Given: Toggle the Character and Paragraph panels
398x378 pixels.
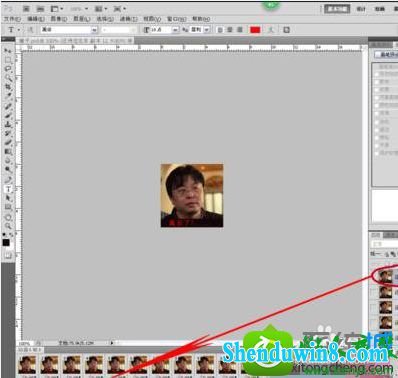Looking at the screenshot, I should click(286, 30).
